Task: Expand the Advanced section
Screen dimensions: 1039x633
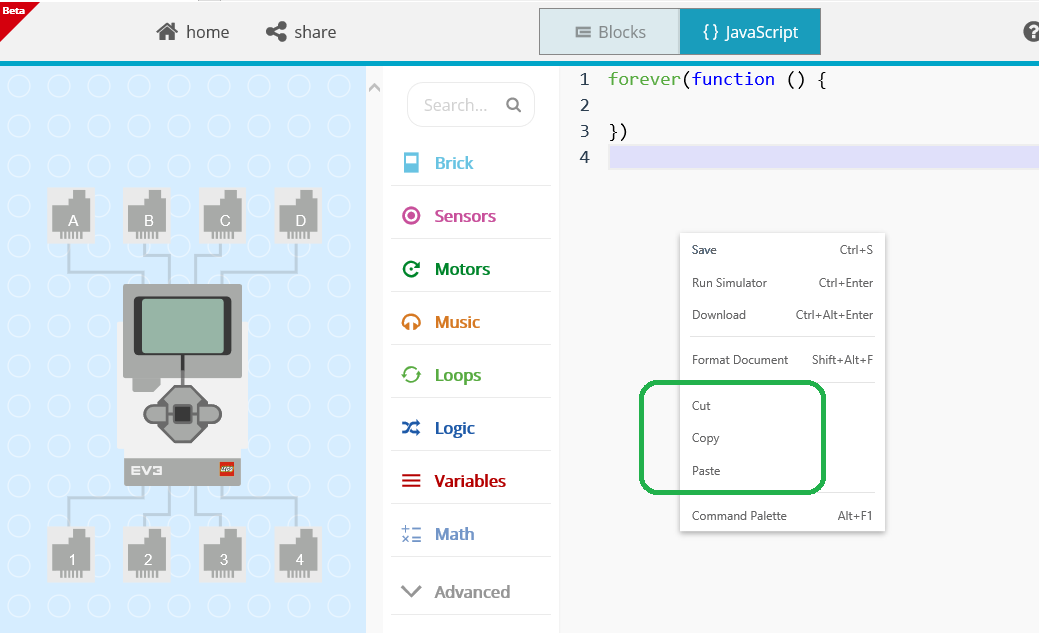Action: click(470, 591)
